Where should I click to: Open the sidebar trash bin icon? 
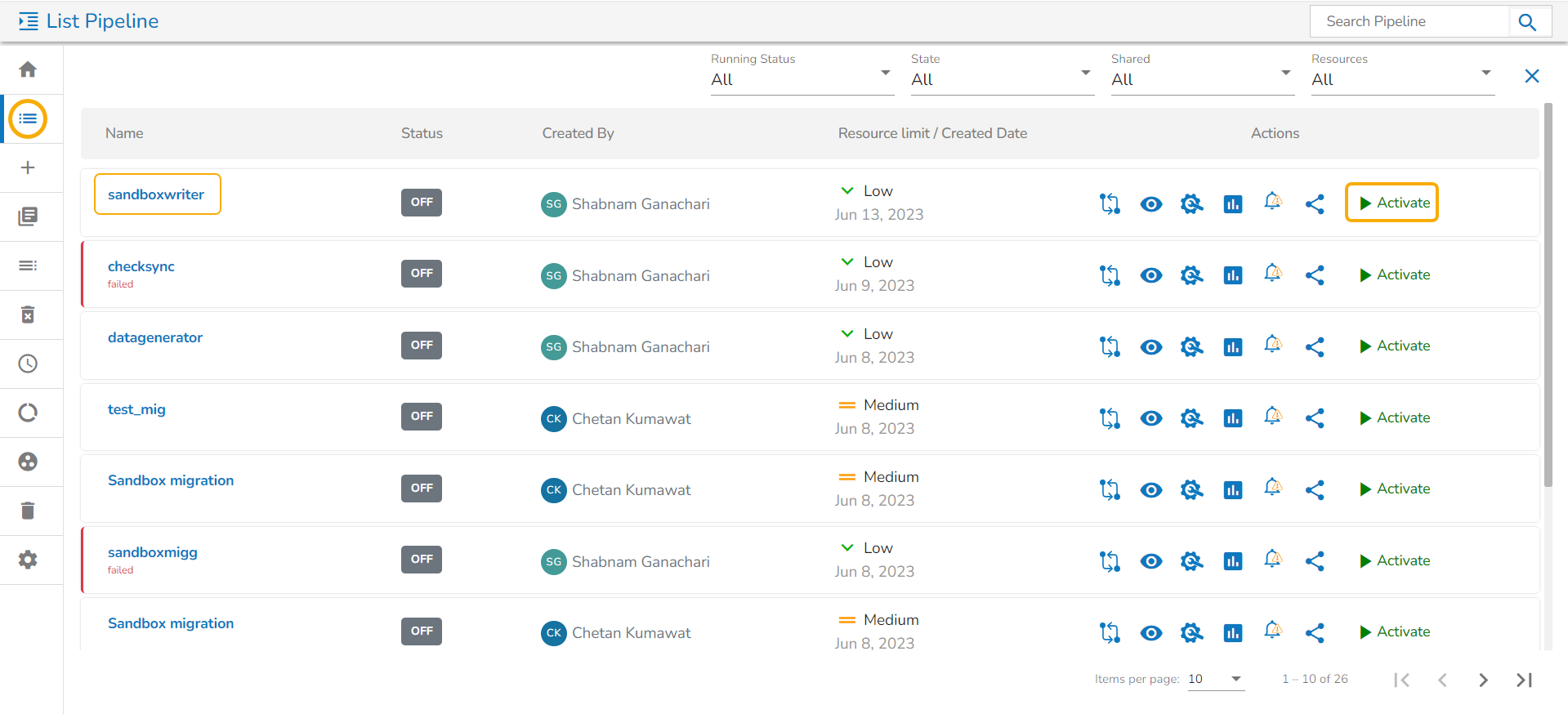coord(28,511)
